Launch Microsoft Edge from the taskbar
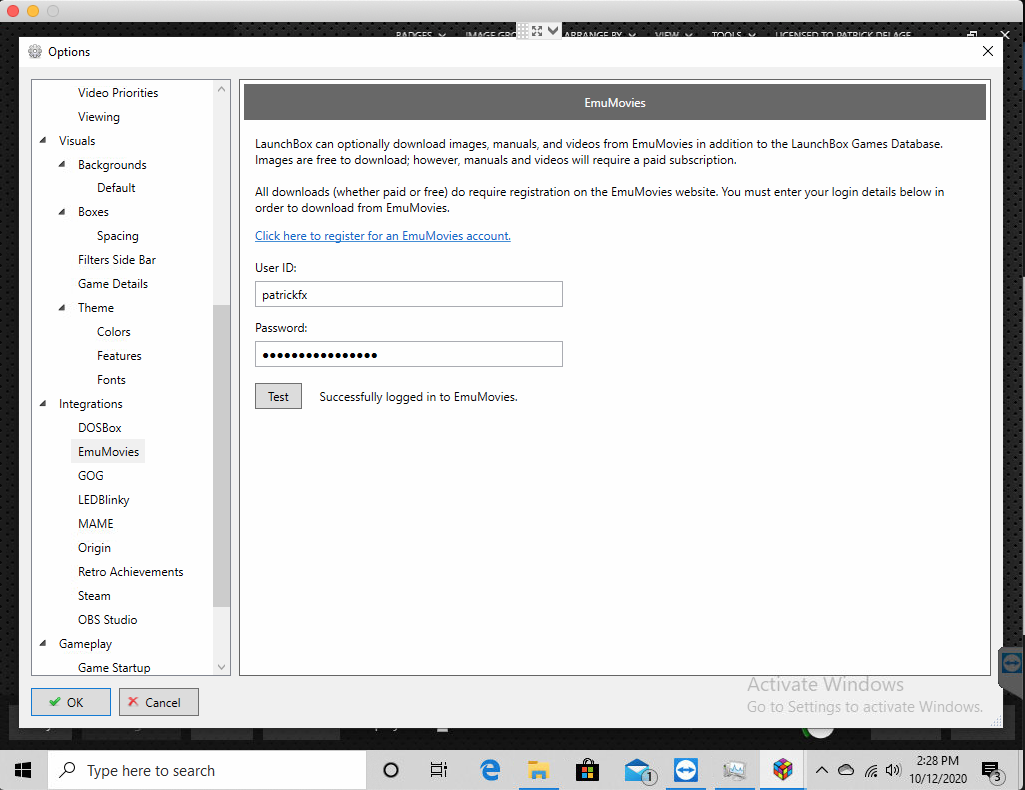The width and height of the screenshot is (1025, 790). pos(490,770)
